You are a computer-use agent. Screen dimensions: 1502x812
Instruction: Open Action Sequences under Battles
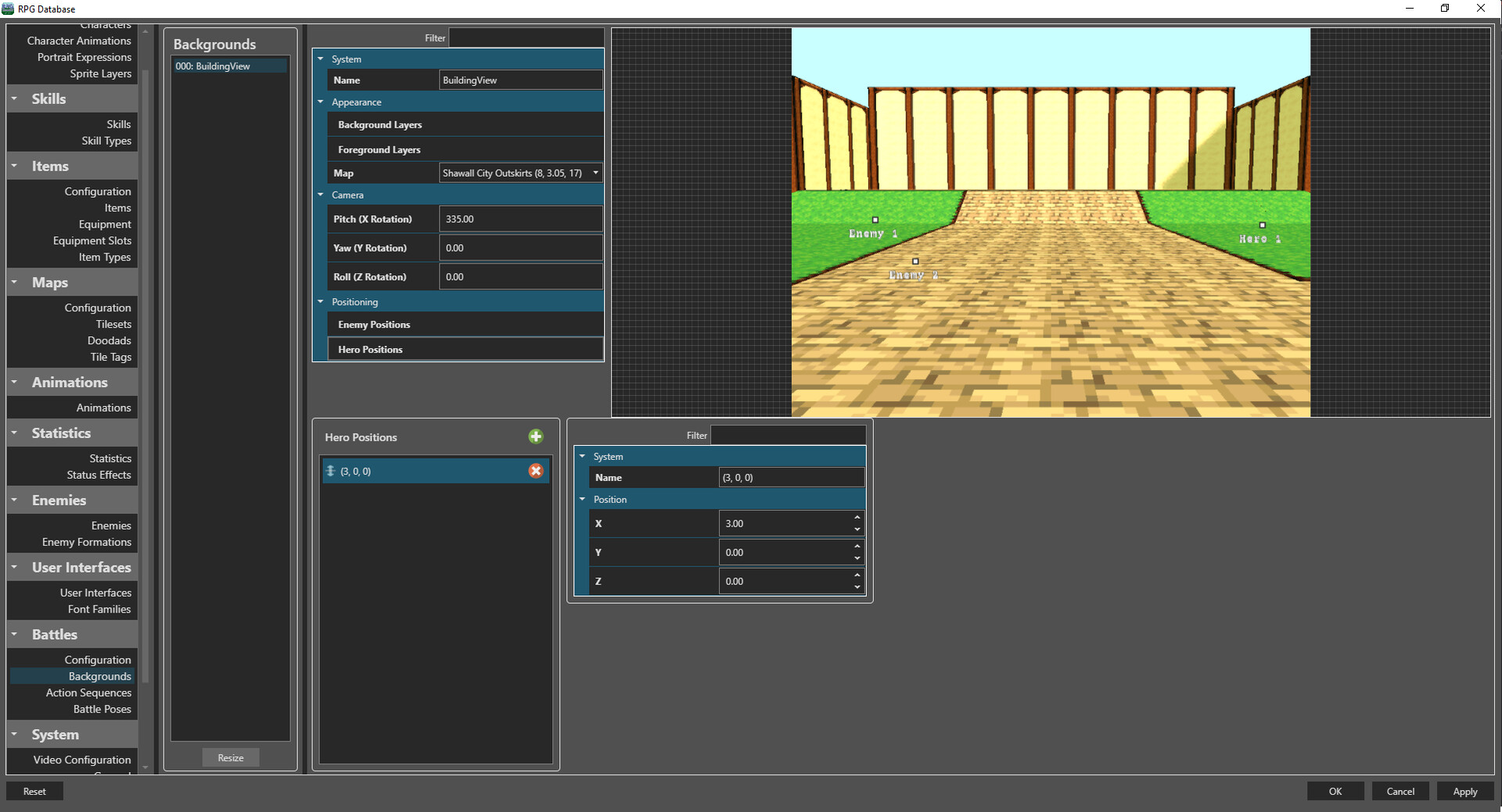click(x=88, y=692)
